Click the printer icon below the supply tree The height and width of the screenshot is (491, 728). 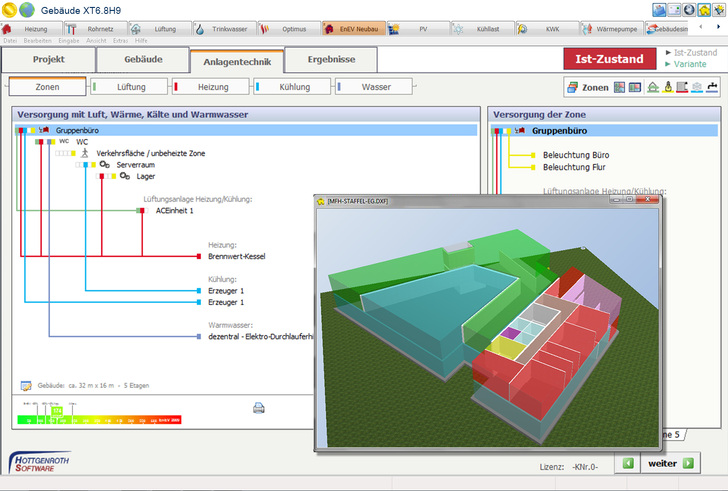click(258, 407)
